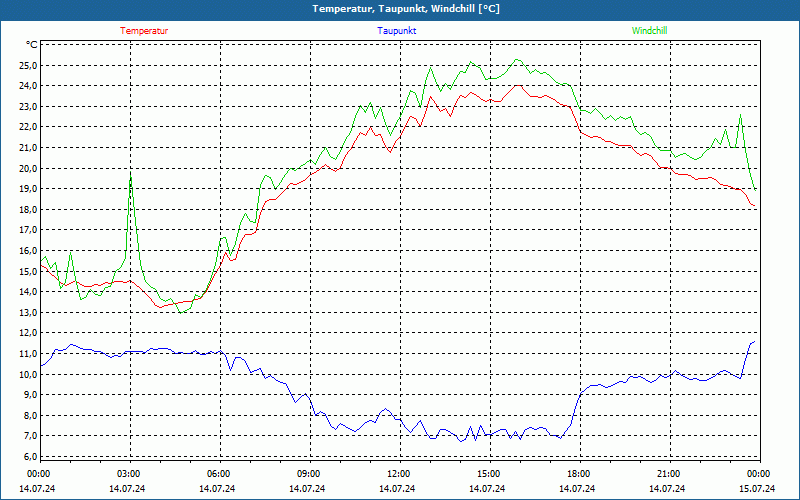Select the red Temperatur legend label
This screenshot has width=800, height=500.
(144, 31)
